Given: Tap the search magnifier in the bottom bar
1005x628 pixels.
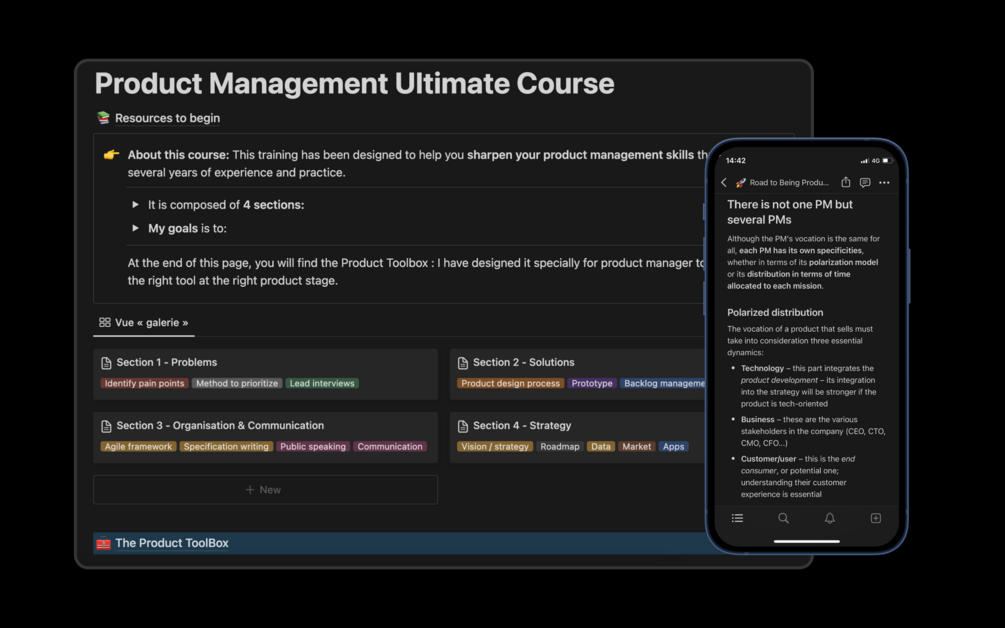Looking at the screenshot, I should 783,518.
